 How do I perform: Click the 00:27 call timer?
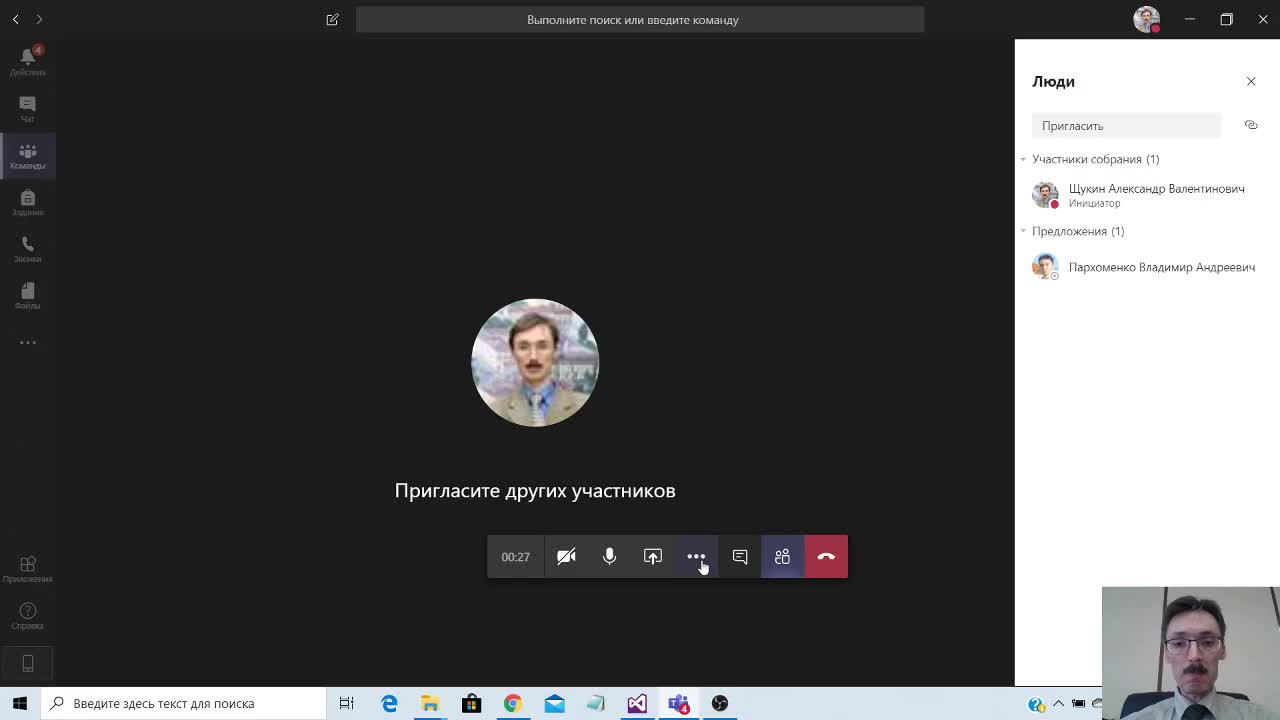pos(515,557)
